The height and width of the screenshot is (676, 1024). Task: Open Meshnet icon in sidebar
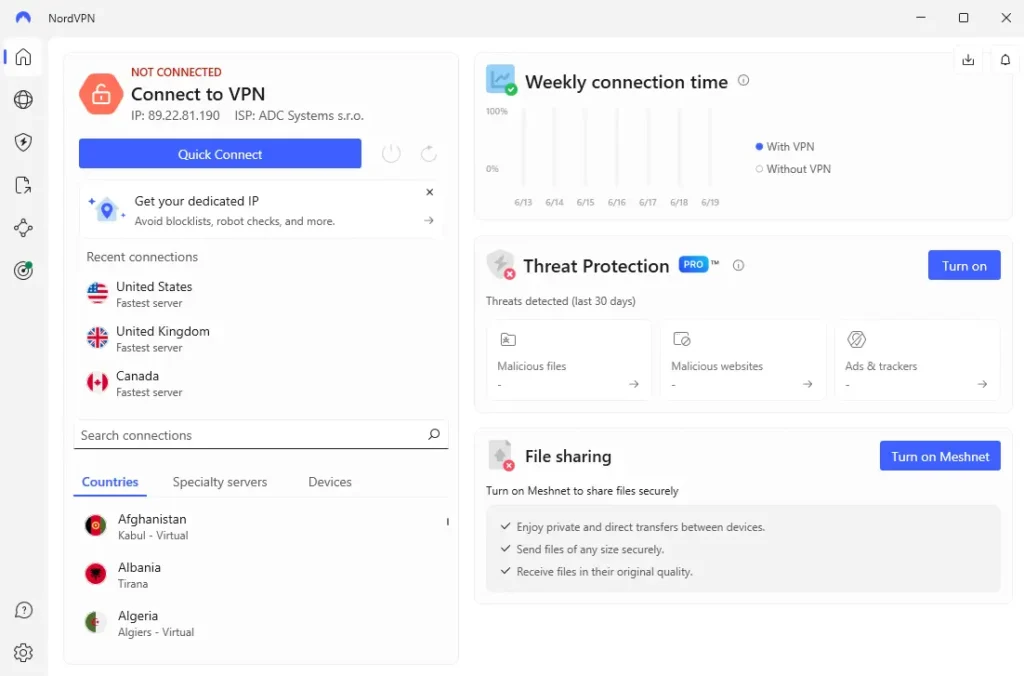[x=23, y=228]
